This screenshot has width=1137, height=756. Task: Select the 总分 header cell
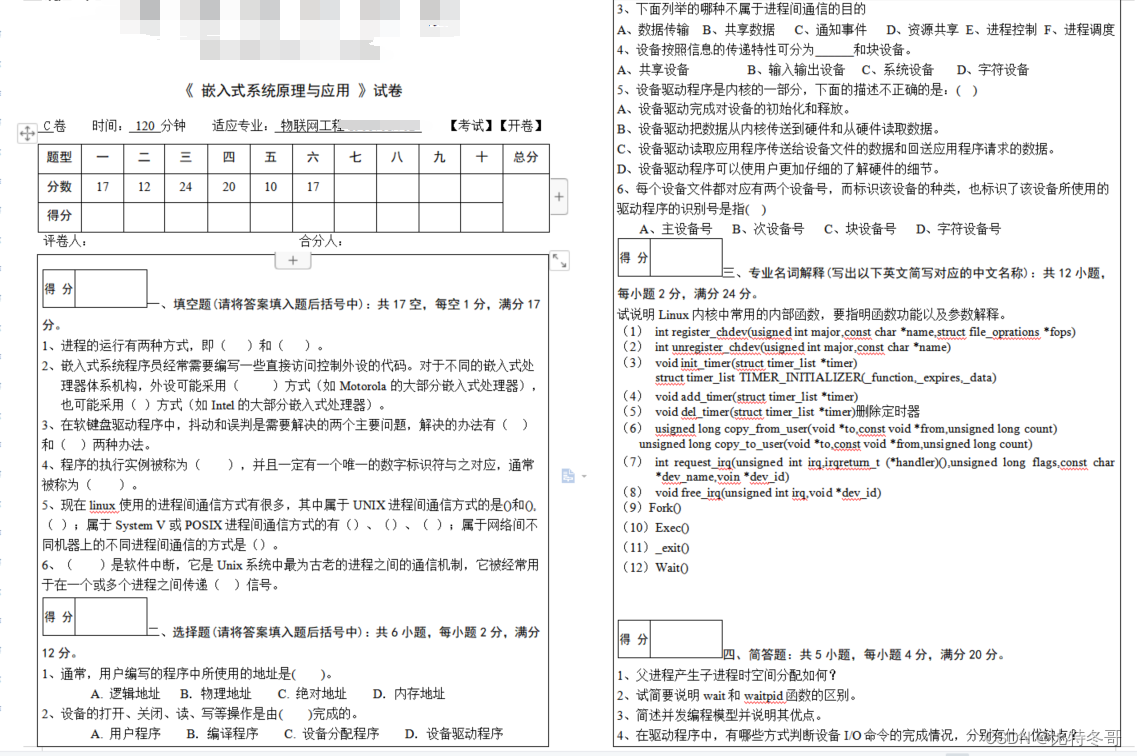[526, 157]
